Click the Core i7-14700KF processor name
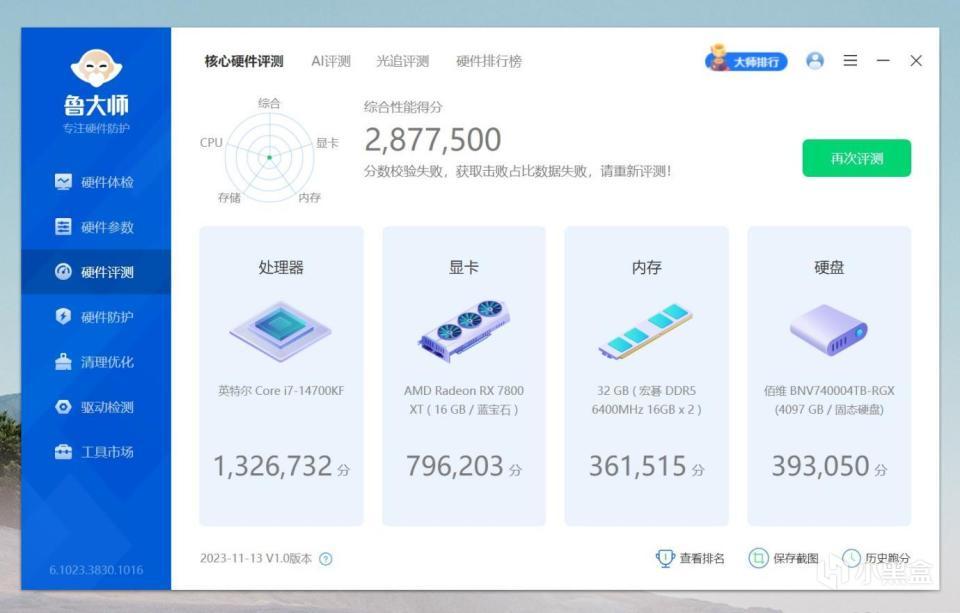This screenshot has width=960, height=613. 281,391
